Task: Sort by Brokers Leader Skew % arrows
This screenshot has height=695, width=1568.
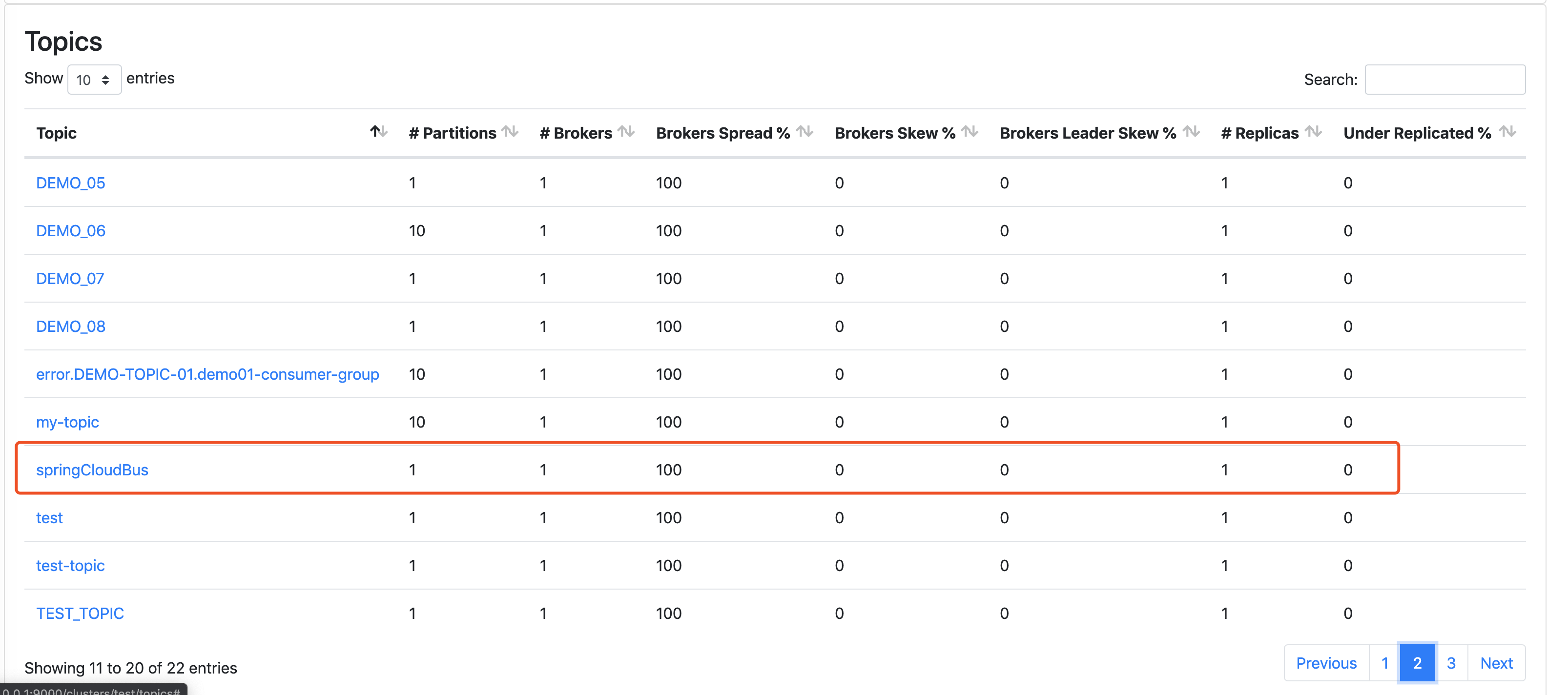Action: pyautogui.click(x=1191, y=131)
